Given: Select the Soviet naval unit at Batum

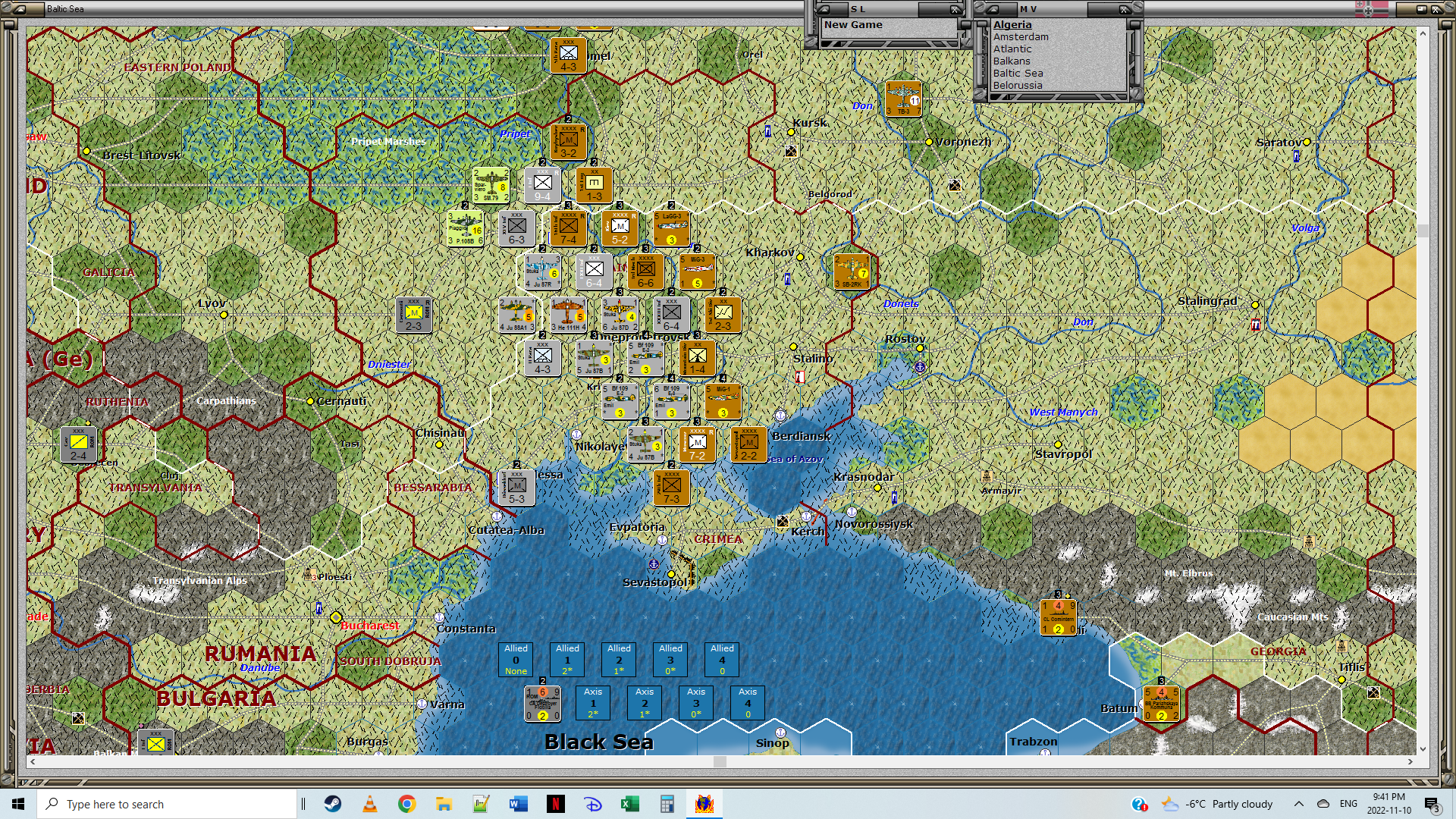Looking at the screenshot, I should point(1161,704).
